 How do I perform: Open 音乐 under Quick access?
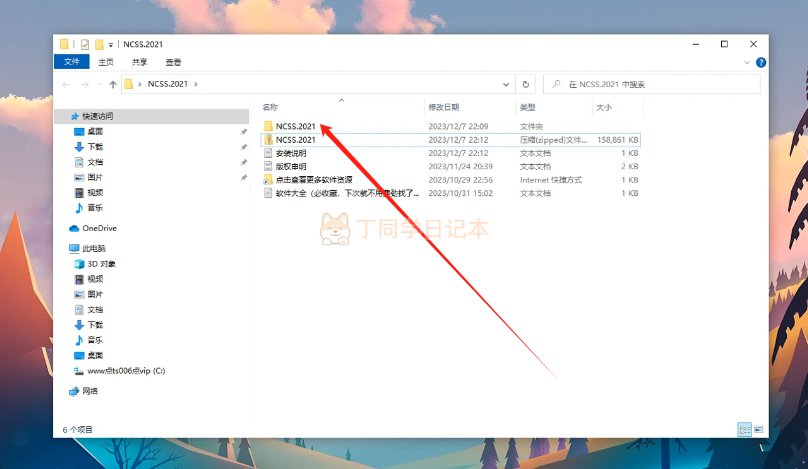(95, 208)
